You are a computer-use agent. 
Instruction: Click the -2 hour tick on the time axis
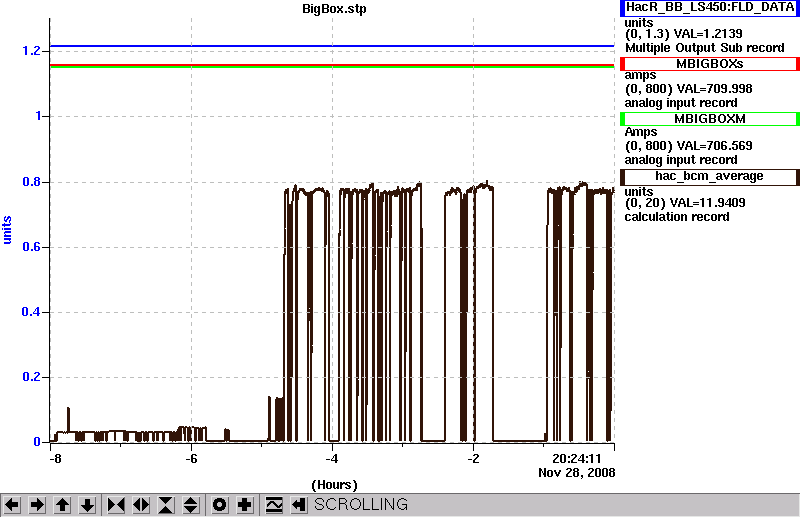click(x=473, y=459)
